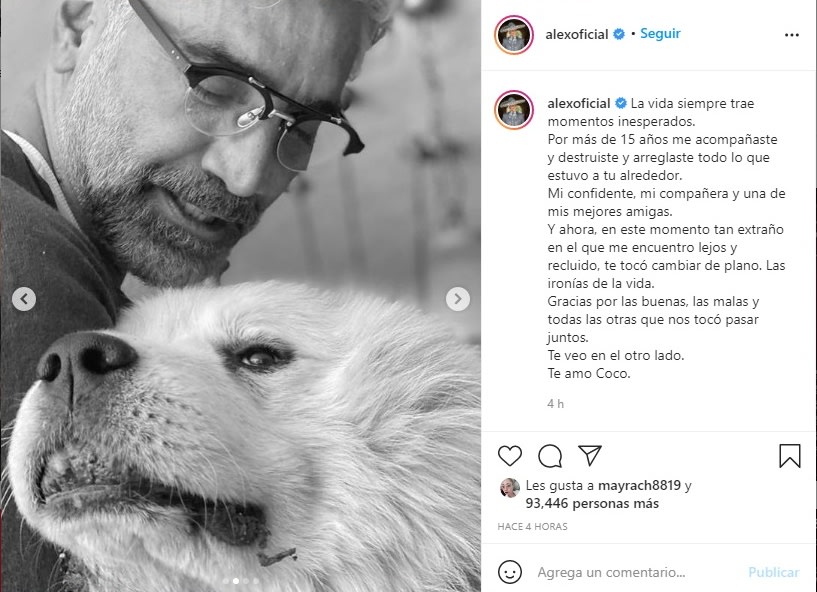Open the alexoficial username in header
The width and height of the screenshot is (817, 592).
(x=577, y=34)
